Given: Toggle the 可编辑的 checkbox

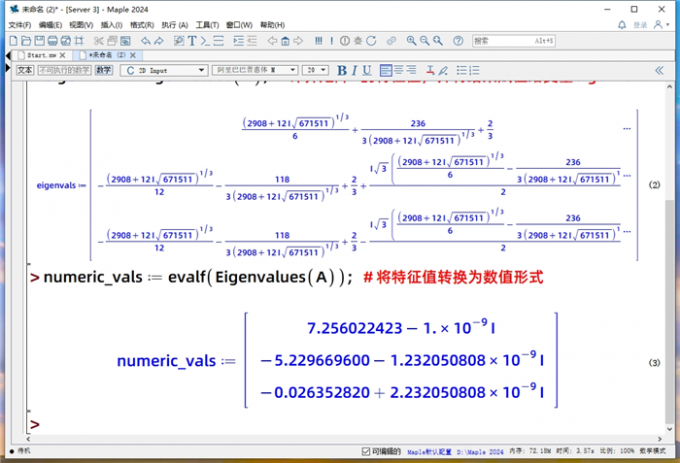Looking at the screenshot, I should pyautogui.click(x=366, y=452).
